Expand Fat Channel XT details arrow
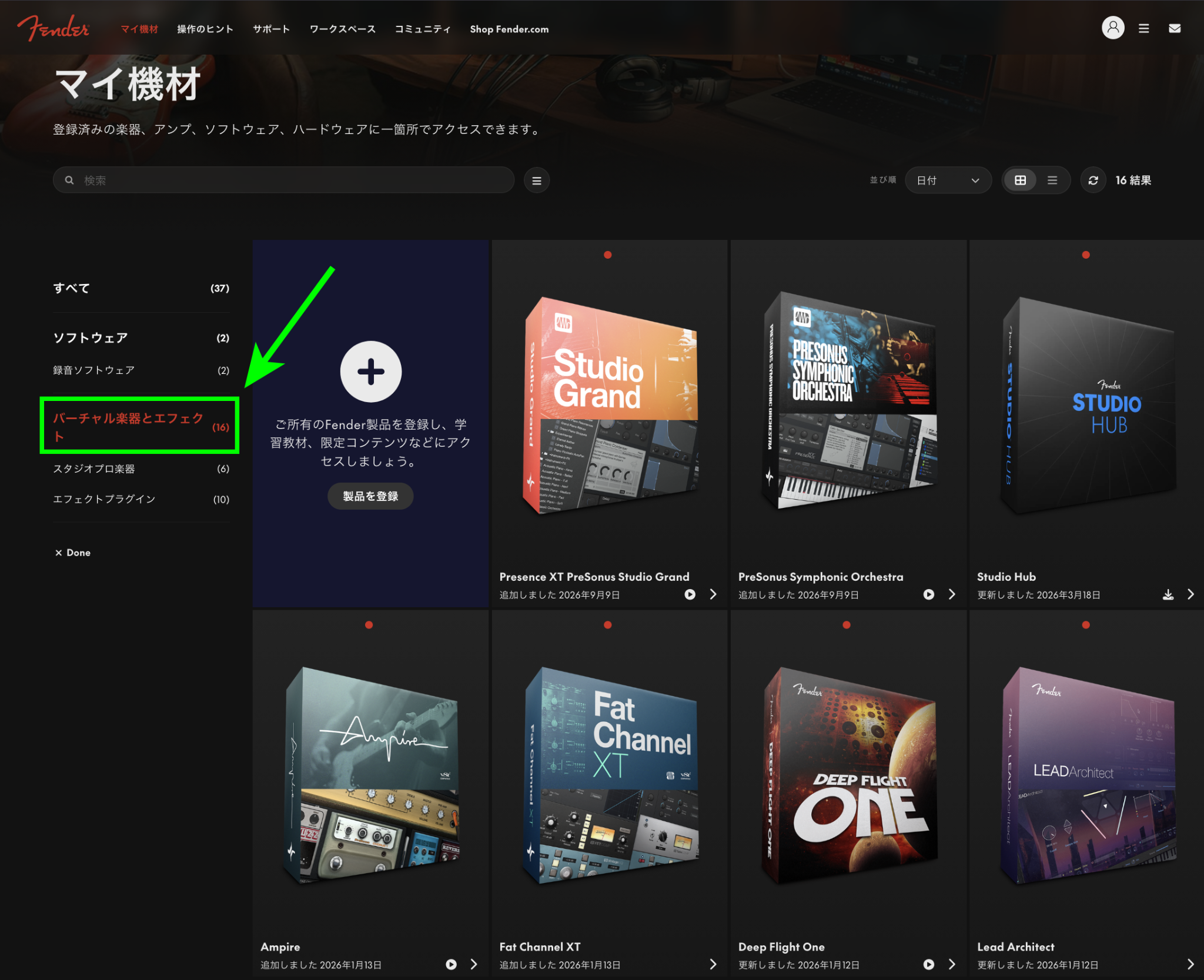1204x980 pixels. click(713, 964)
